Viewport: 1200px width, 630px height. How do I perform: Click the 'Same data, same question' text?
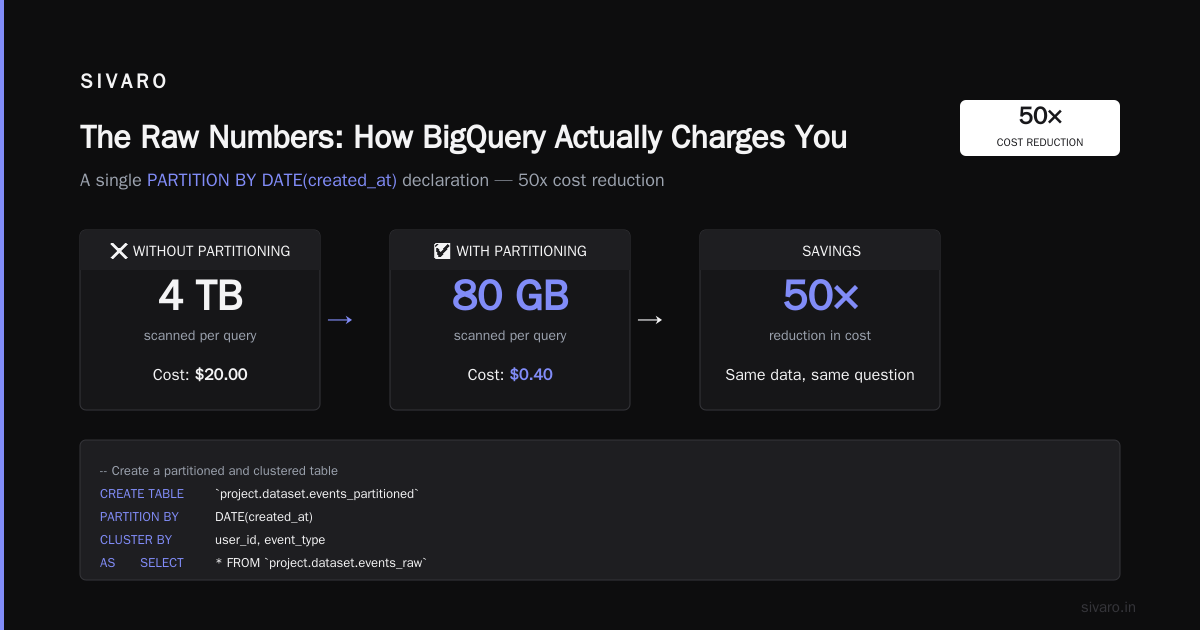(x=820, y=375)
